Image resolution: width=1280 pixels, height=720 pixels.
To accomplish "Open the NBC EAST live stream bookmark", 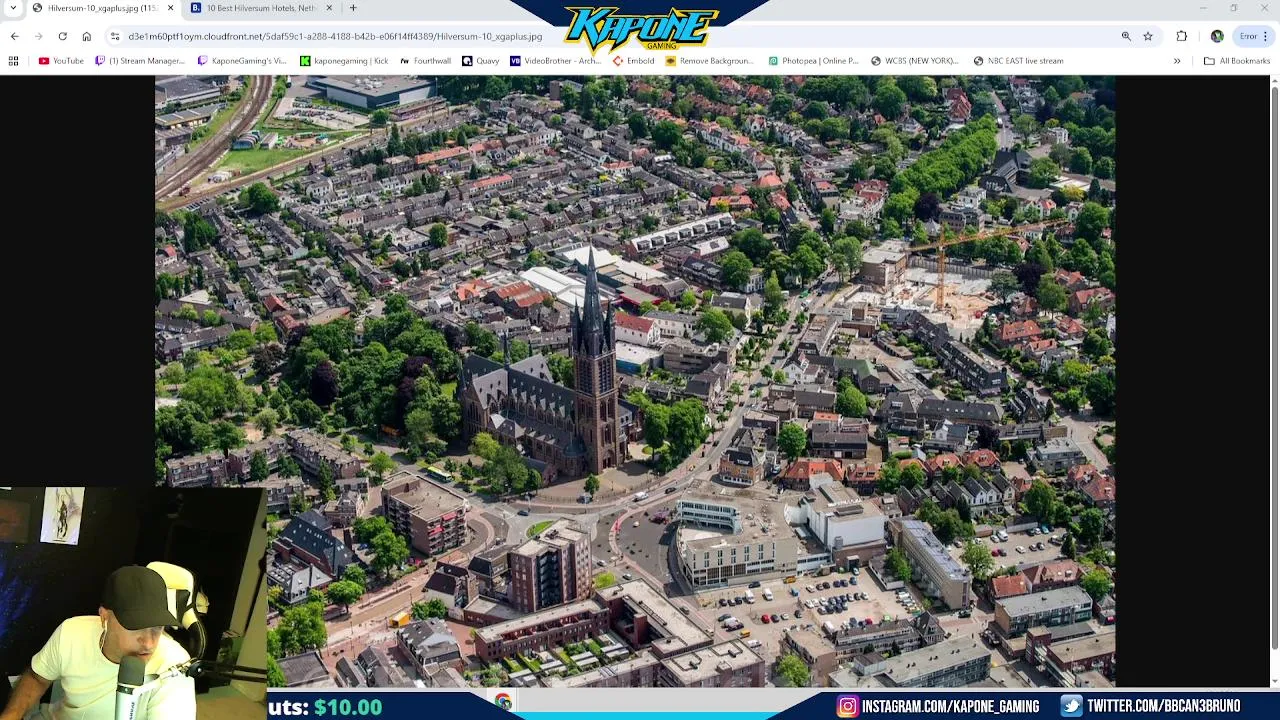I will pyautogui.click(x=1018, y=61).
